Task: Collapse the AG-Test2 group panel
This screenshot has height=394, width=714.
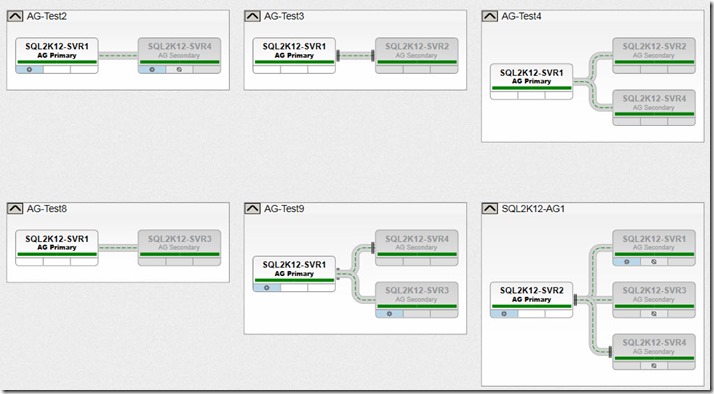Action: point(15,16)
